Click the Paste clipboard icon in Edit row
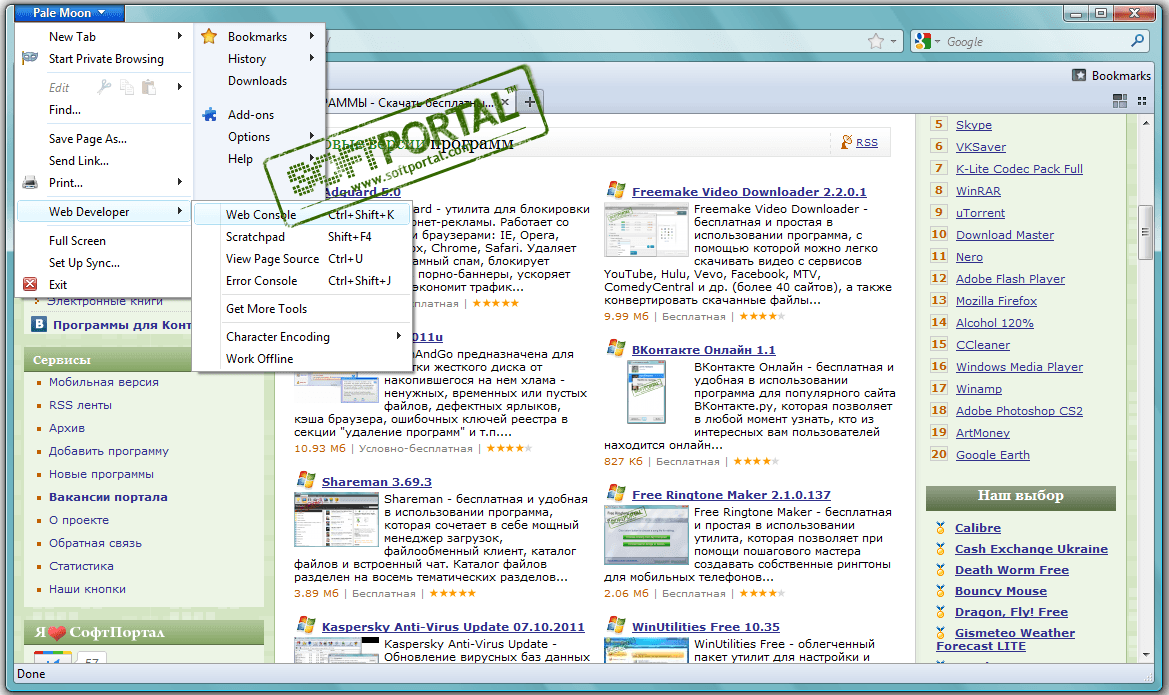Viewport: 1169px width, 695px height. point(149,87)
